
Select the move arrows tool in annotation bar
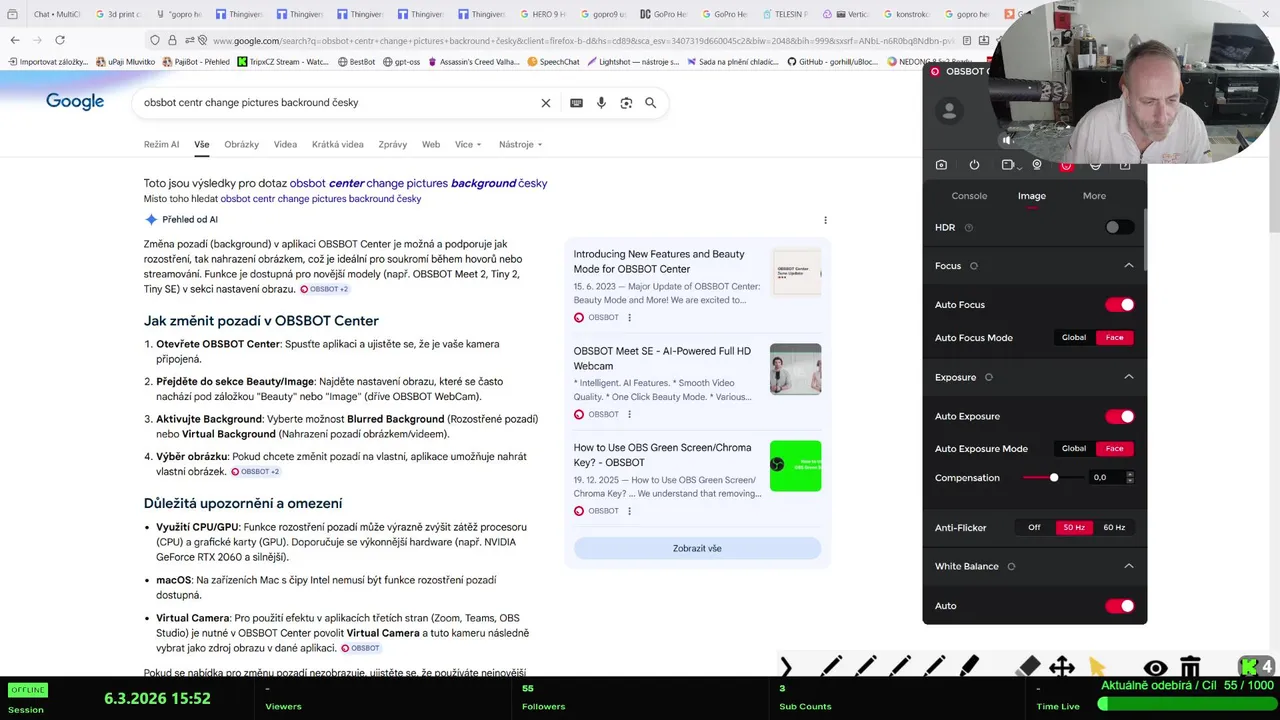[x=1062, y=667]
